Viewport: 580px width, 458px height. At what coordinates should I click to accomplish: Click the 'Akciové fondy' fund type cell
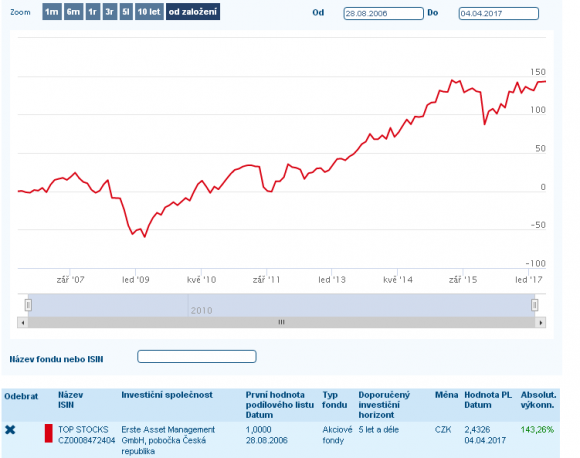[x=337, y=435]
